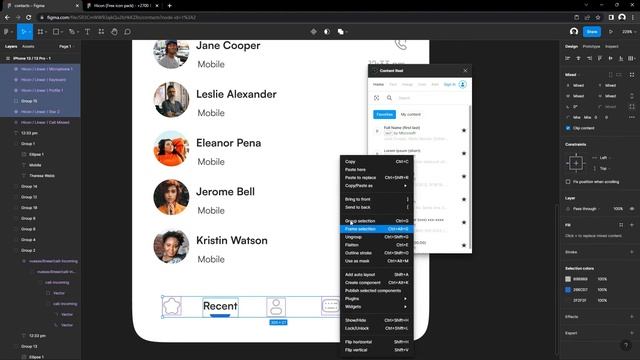
Task: Click the Align vertical centers icon
Action: pos(611,58)
